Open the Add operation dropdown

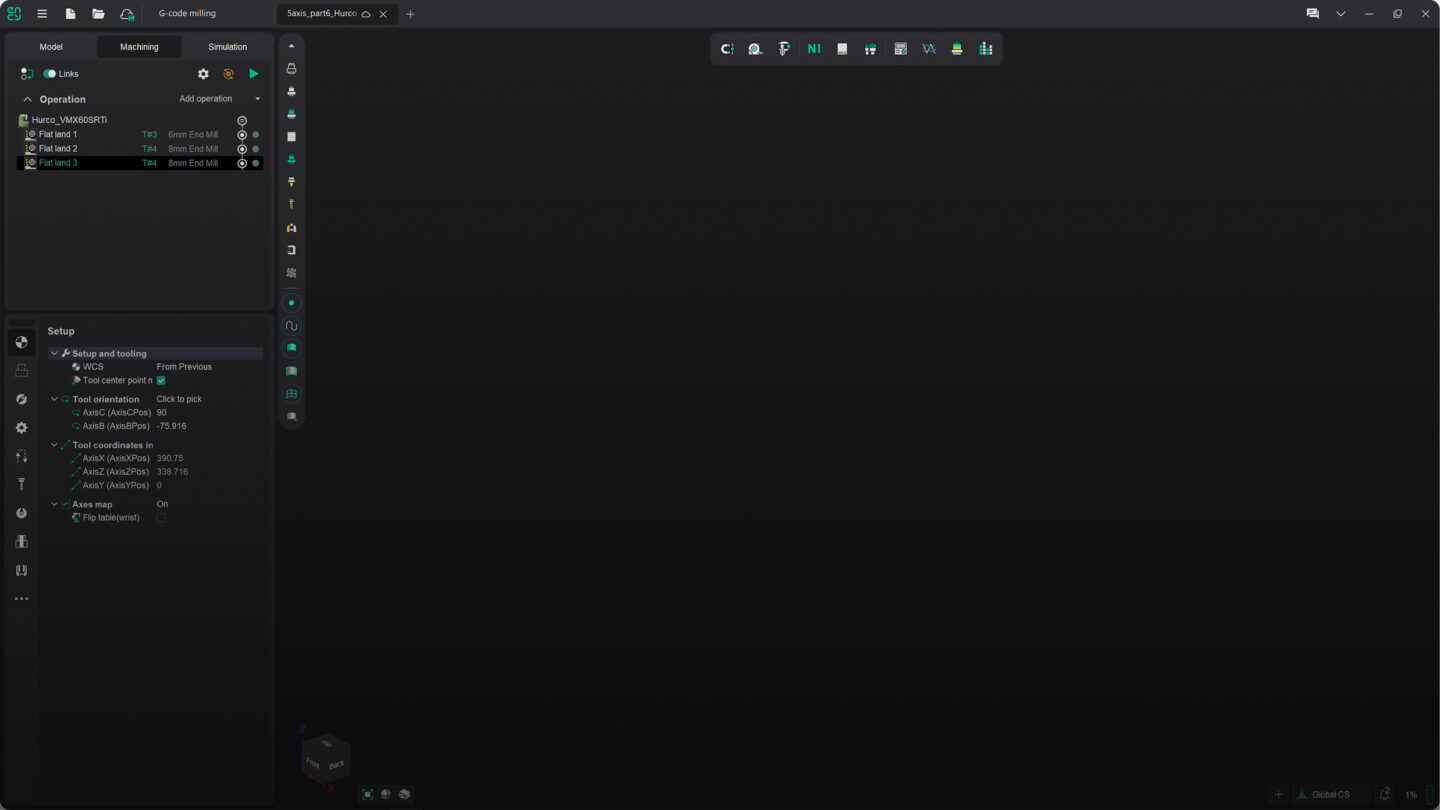point(219,99)
